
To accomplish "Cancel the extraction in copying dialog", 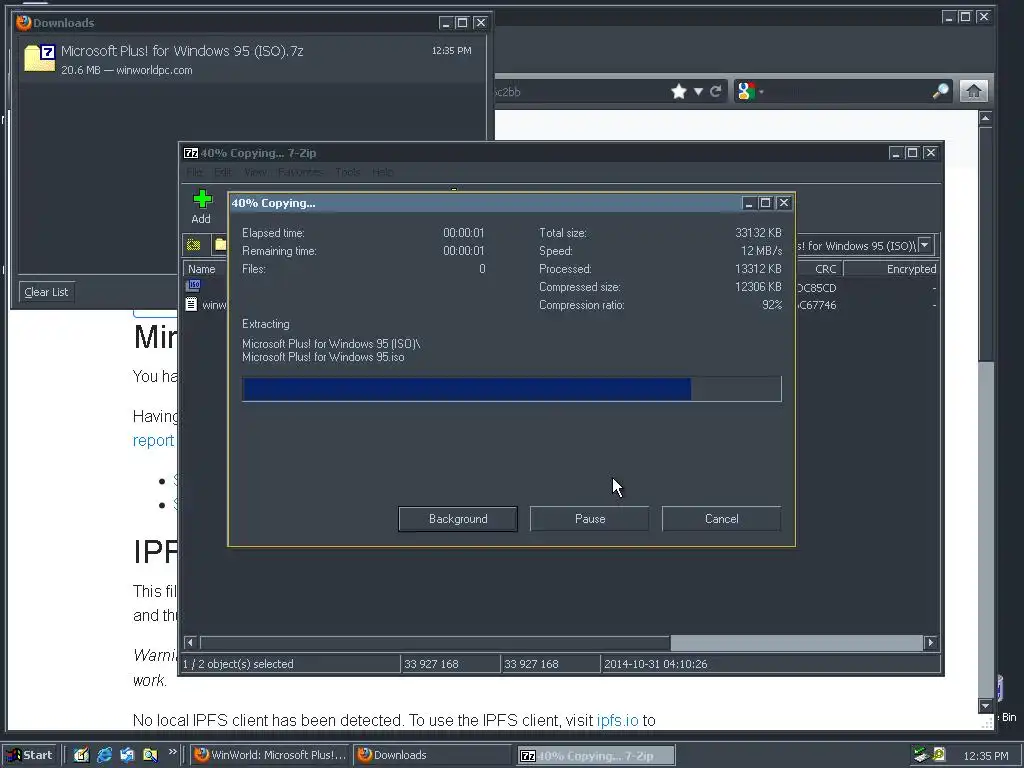I will click(x=722, y=519).
